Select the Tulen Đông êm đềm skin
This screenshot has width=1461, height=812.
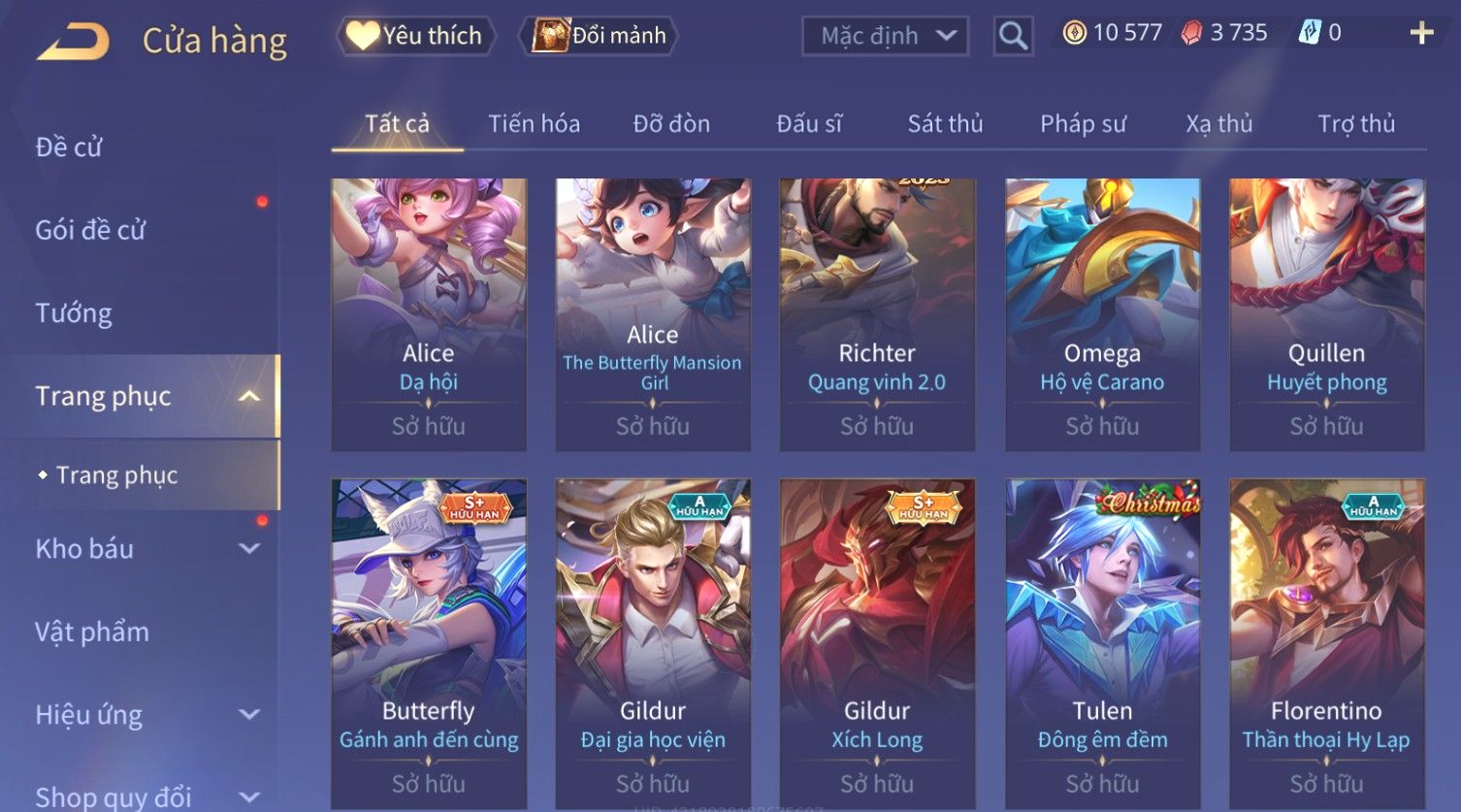point(1102,644)
